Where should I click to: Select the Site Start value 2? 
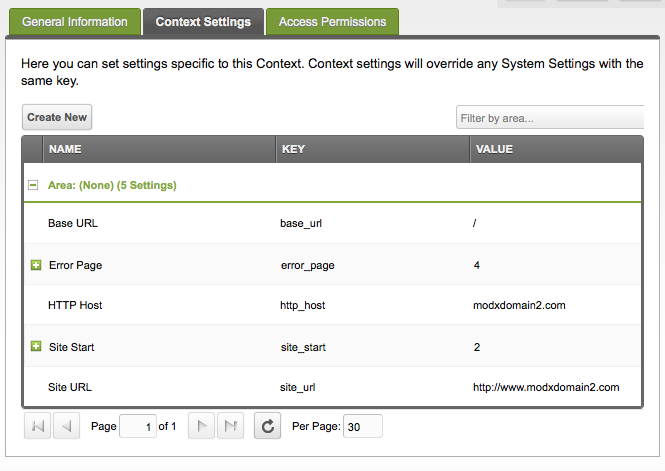(x=477, y=347)
